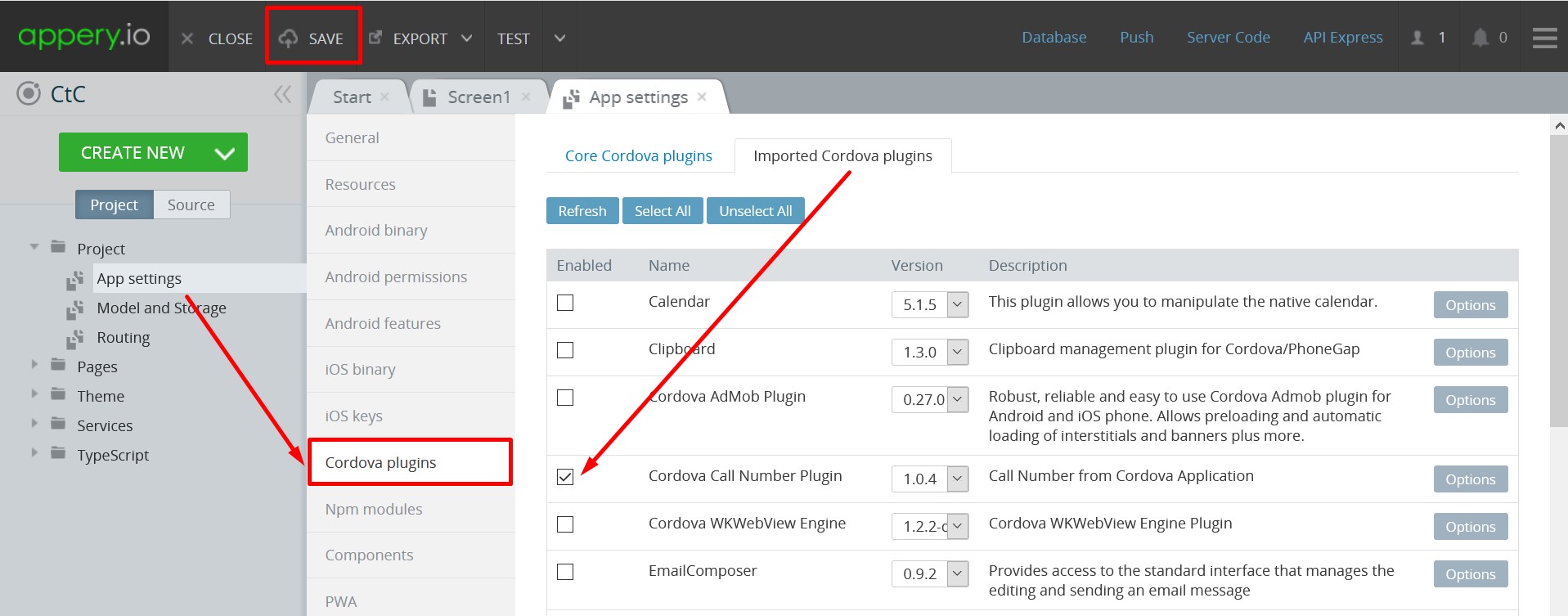
Task: Expand the TypeScript folder
Action: pos(34,452)
